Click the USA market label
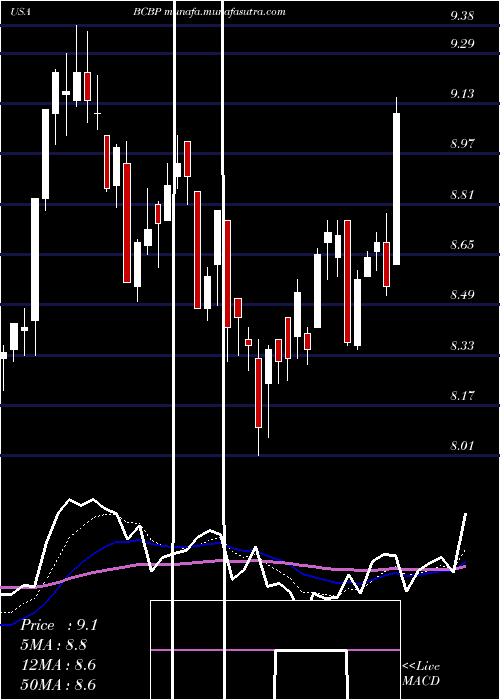500x700 pixels. pyautogui.click(x=20, y=12)
